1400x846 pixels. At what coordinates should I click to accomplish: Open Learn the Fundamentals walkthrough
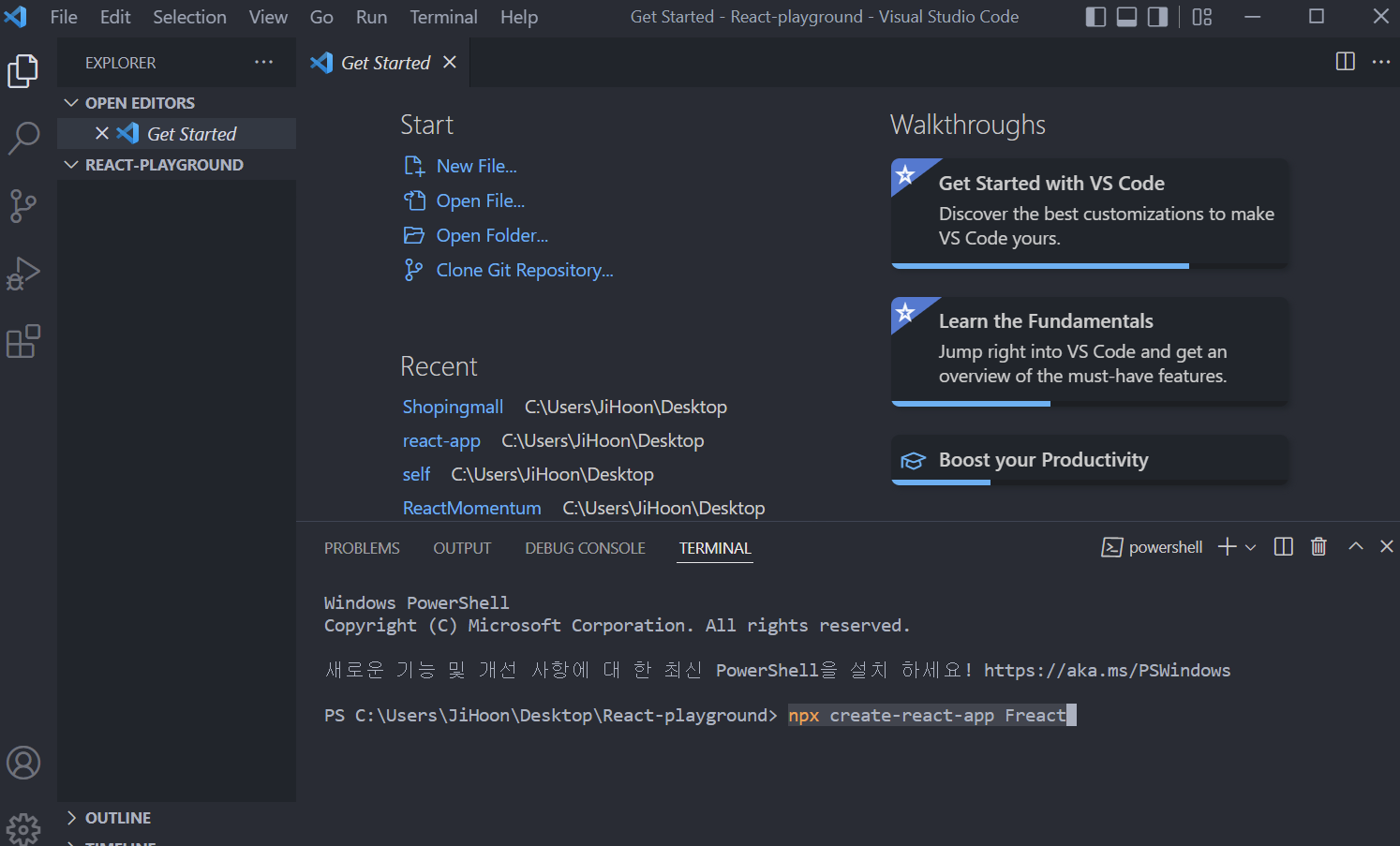1089,351
